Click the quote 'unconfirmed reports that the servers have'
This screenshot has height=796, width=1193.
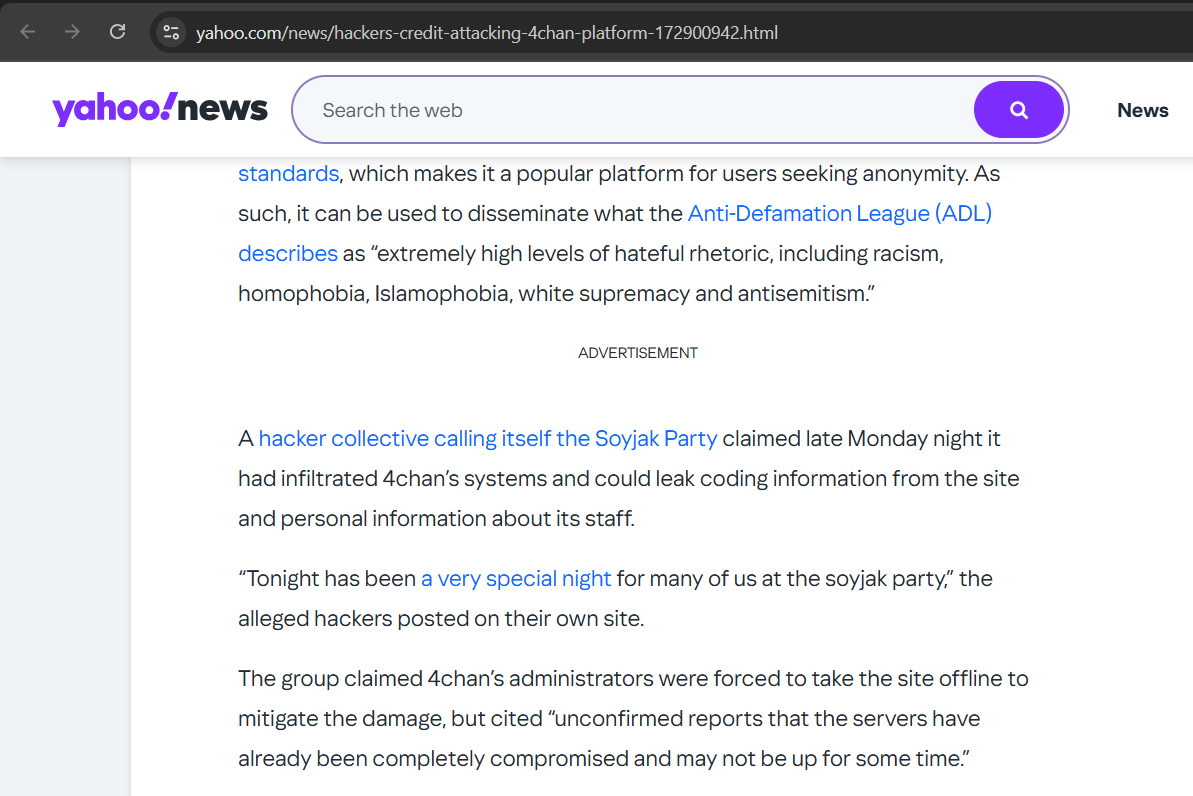[x=765, y=718]
